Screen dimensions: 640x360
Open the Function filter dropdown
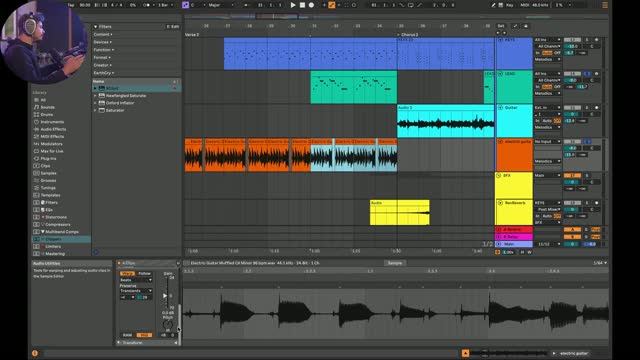(x=103, y=50)
